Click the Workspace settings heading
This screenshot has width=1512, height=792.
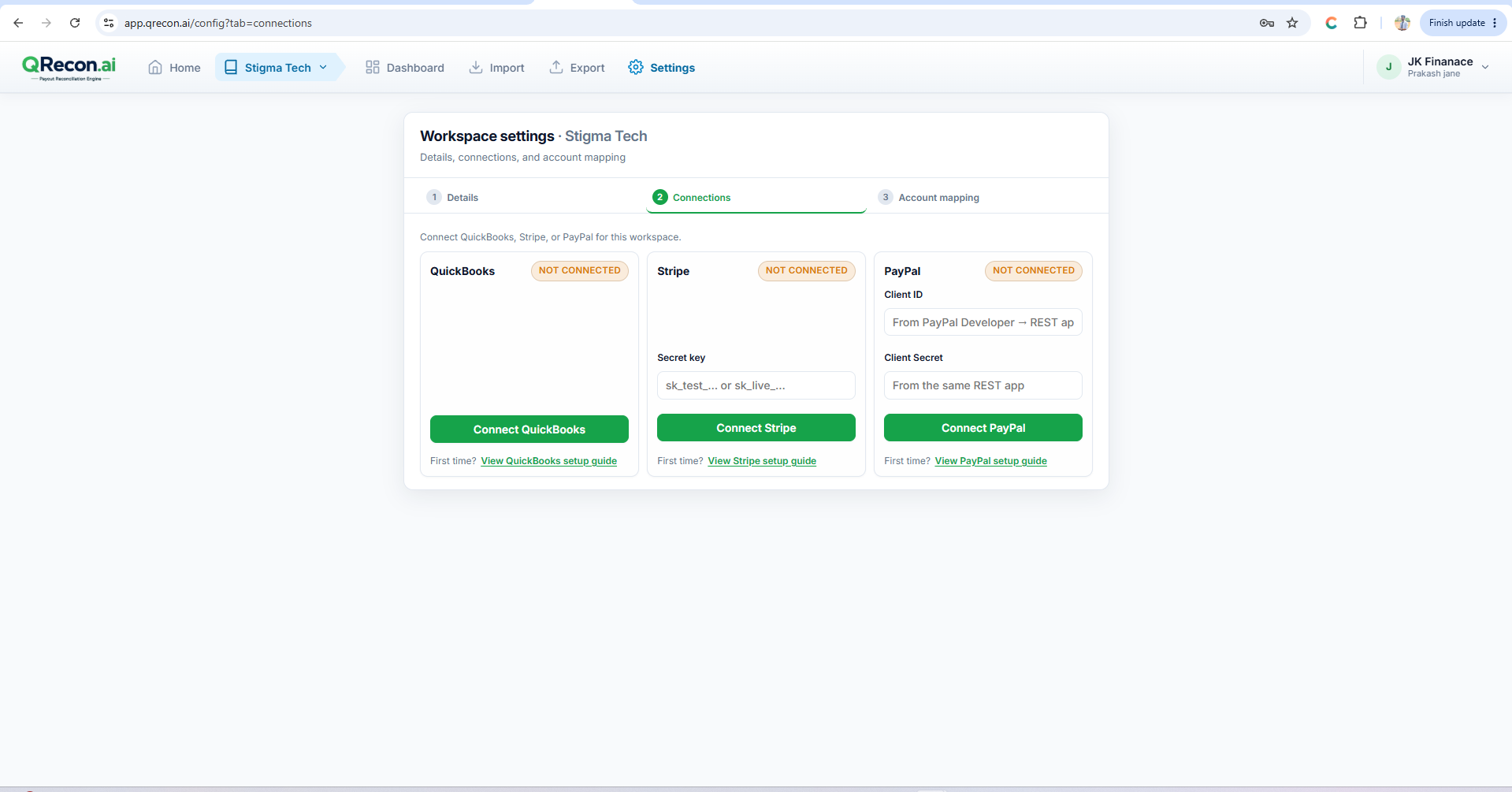(x=487, y=136)
